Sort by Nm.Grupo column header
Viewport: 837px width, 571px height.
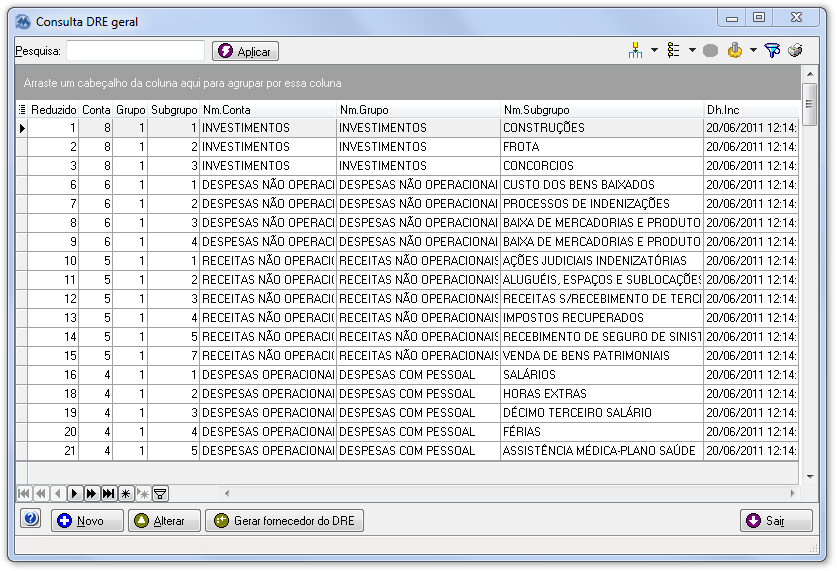418,110
